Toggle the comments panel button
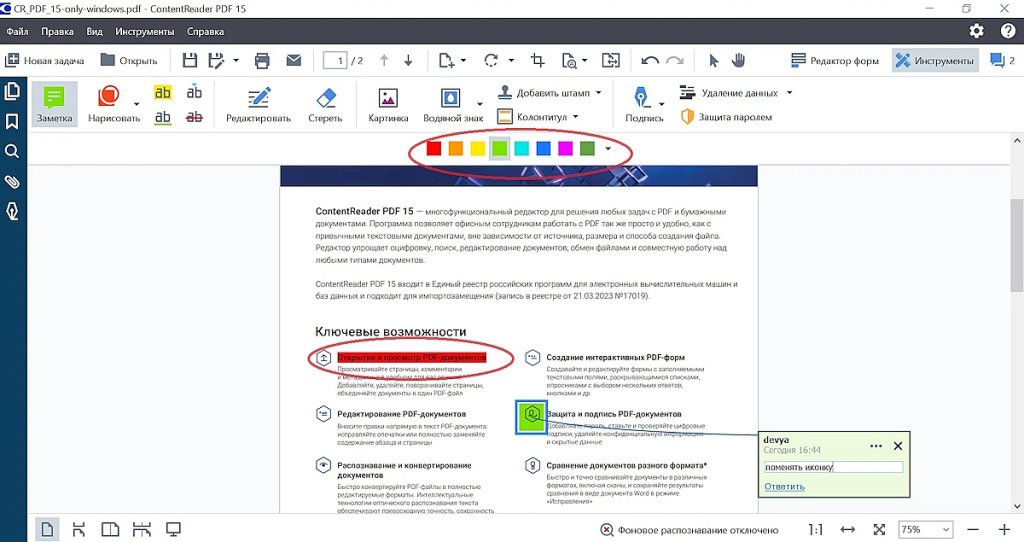 point(1002,61)
